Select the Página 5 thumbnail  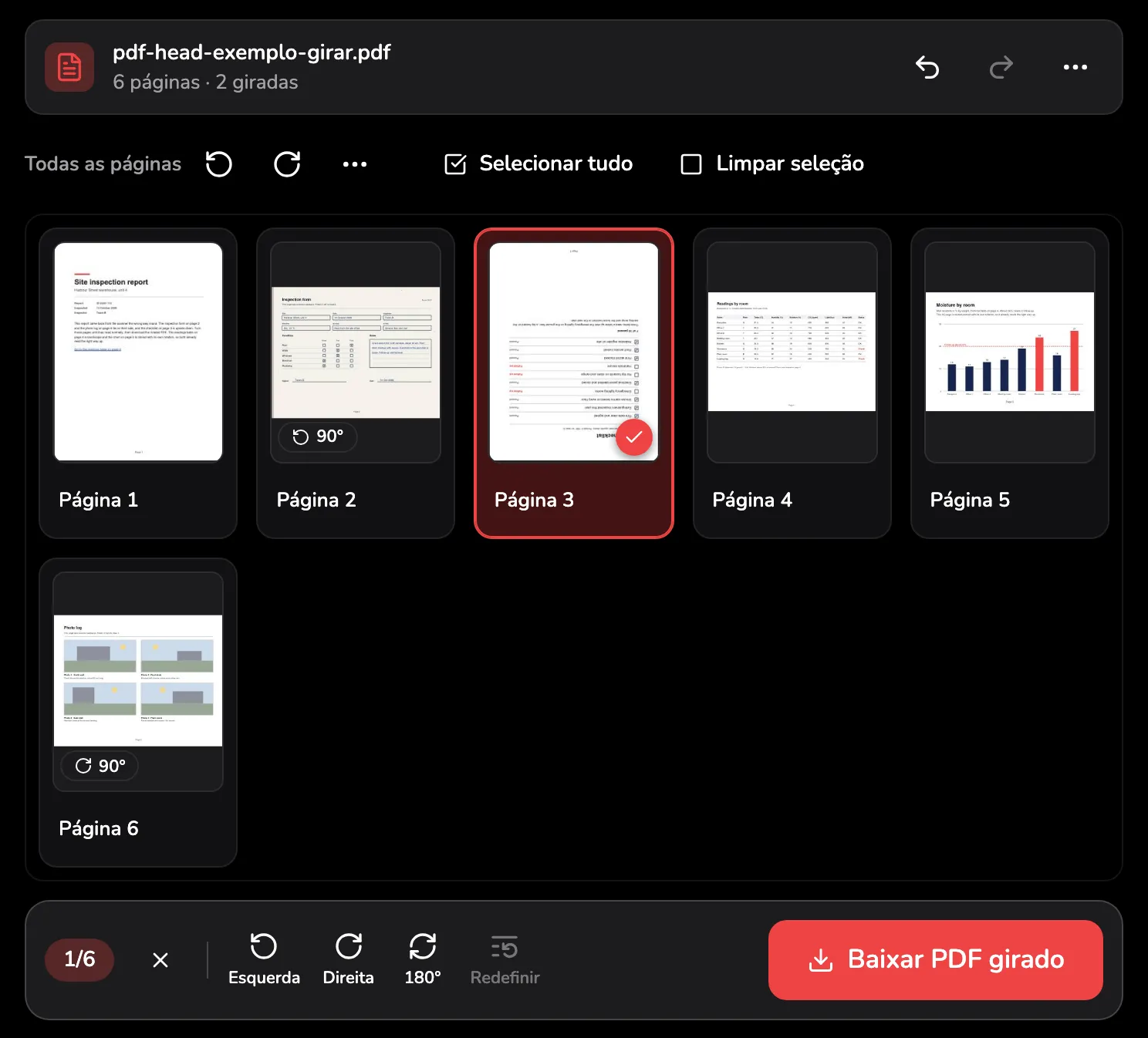point(1010,352)
